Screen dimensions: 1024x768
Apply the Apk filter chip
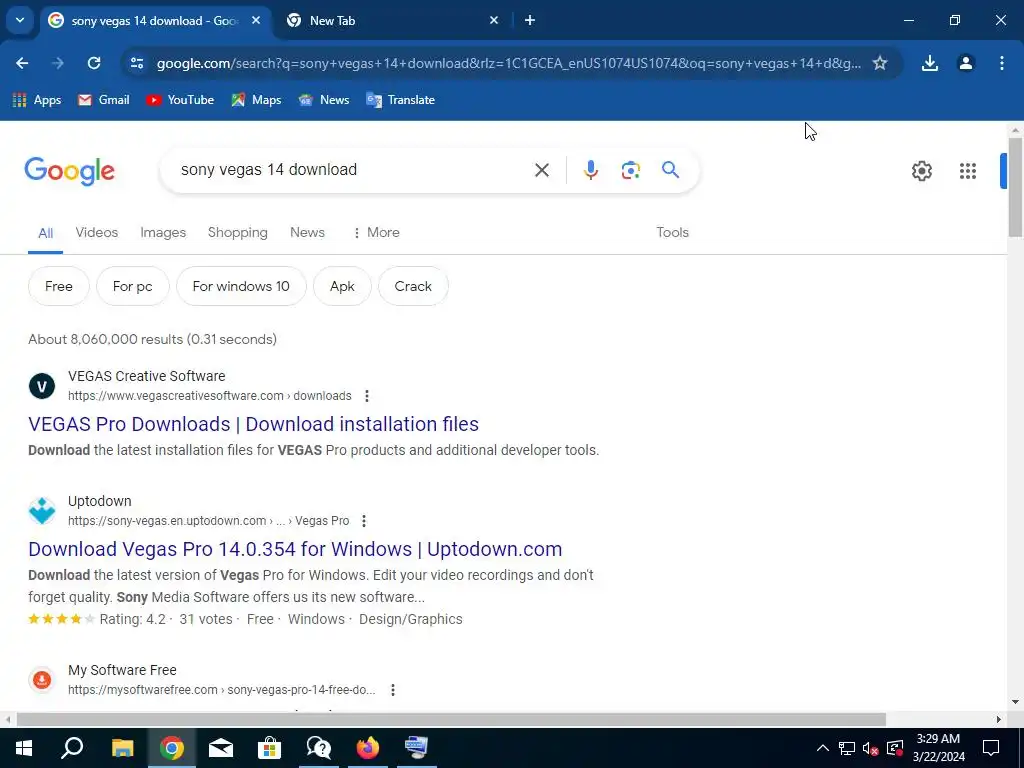pyautogui.click(x=342, y=286)
